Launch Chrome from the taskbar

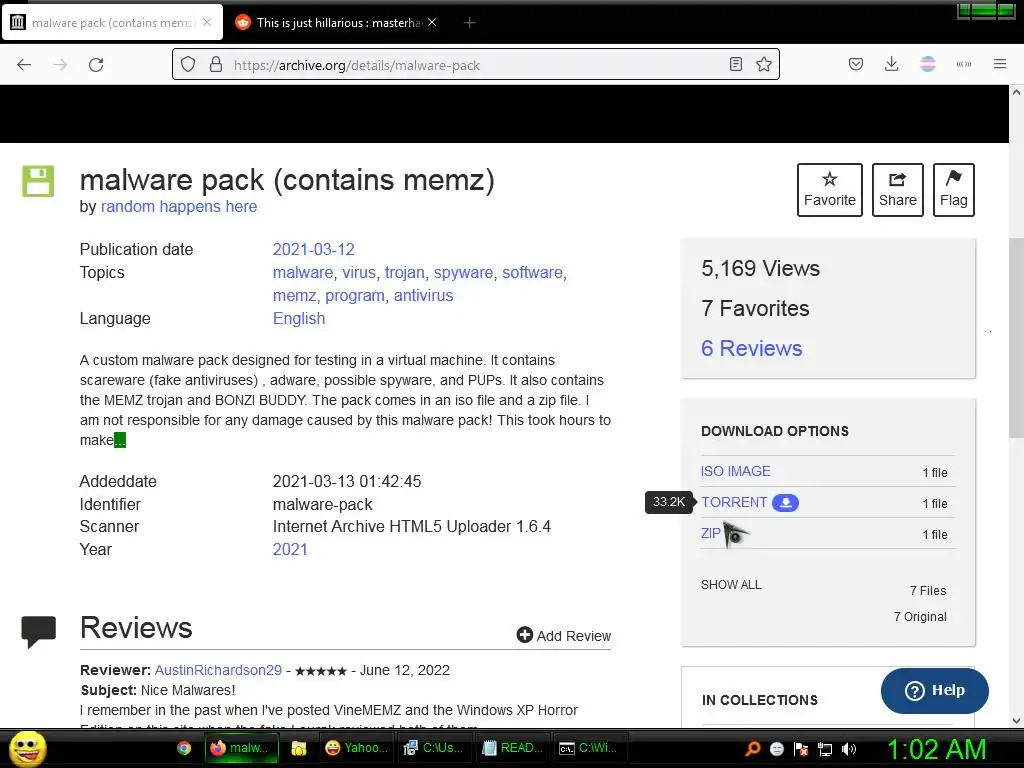[x=184, y=748]
